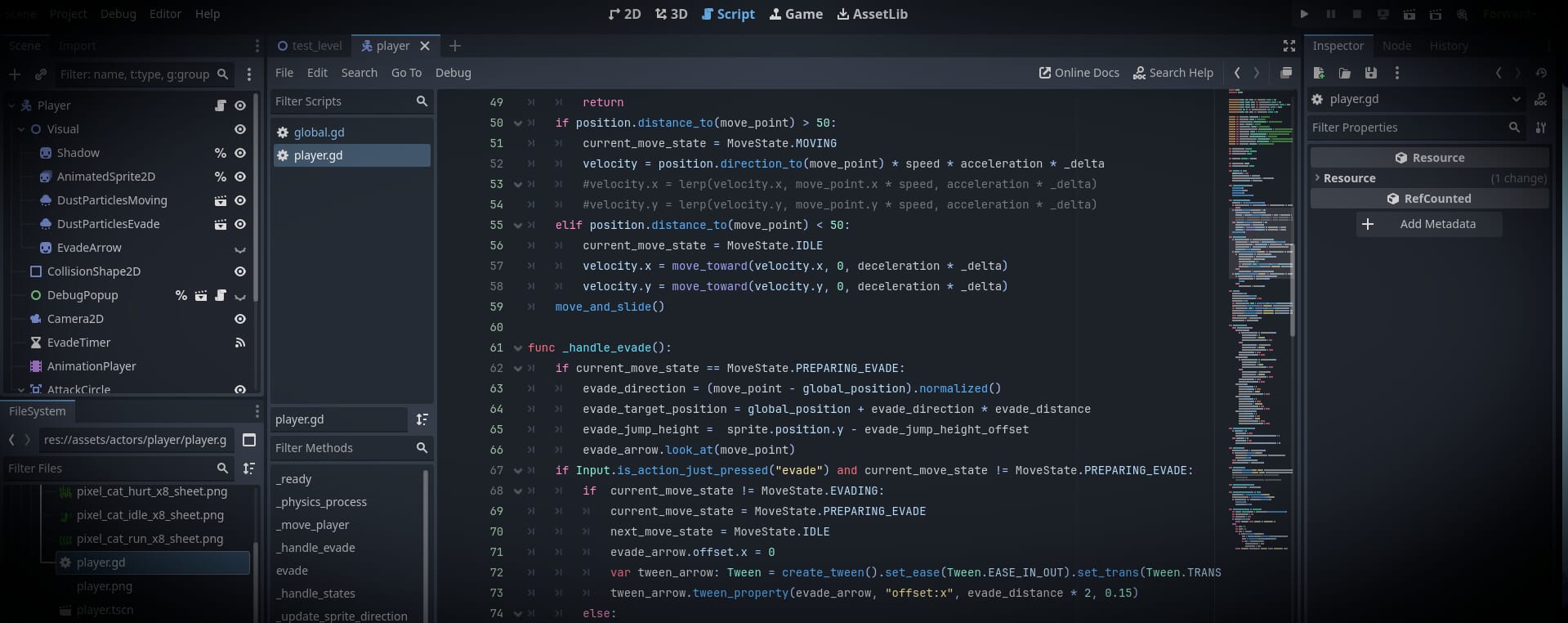Fold the _handle_evade function at line 61
The height and width of the screenshot is (623, 1568).
coord(517,347)
